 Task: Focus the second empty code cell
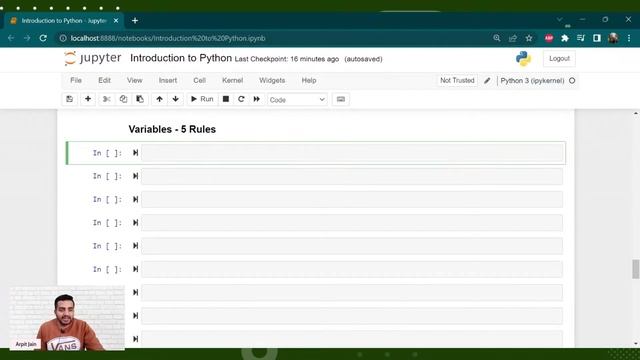pyautogui.click(x=352, y=176)
